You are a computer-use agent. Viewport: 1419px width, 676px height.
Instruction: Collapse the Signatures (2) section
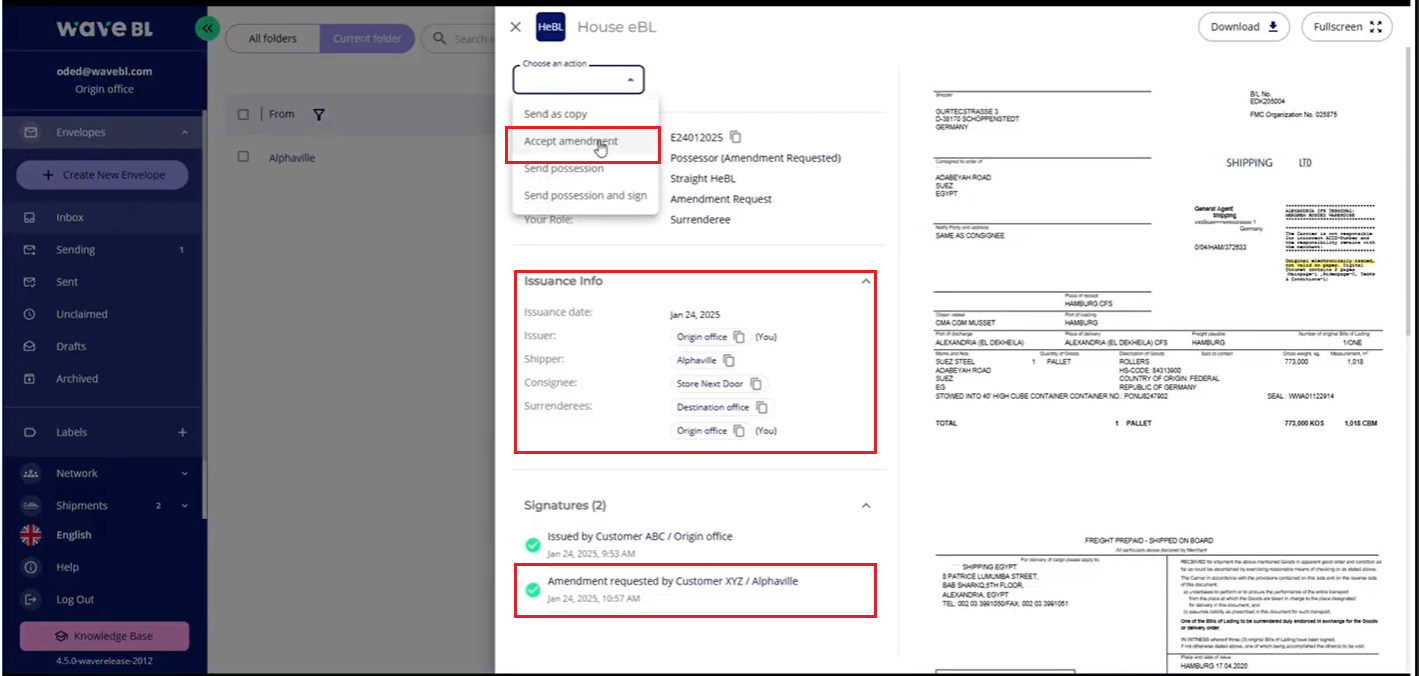(x=866, y=506)
